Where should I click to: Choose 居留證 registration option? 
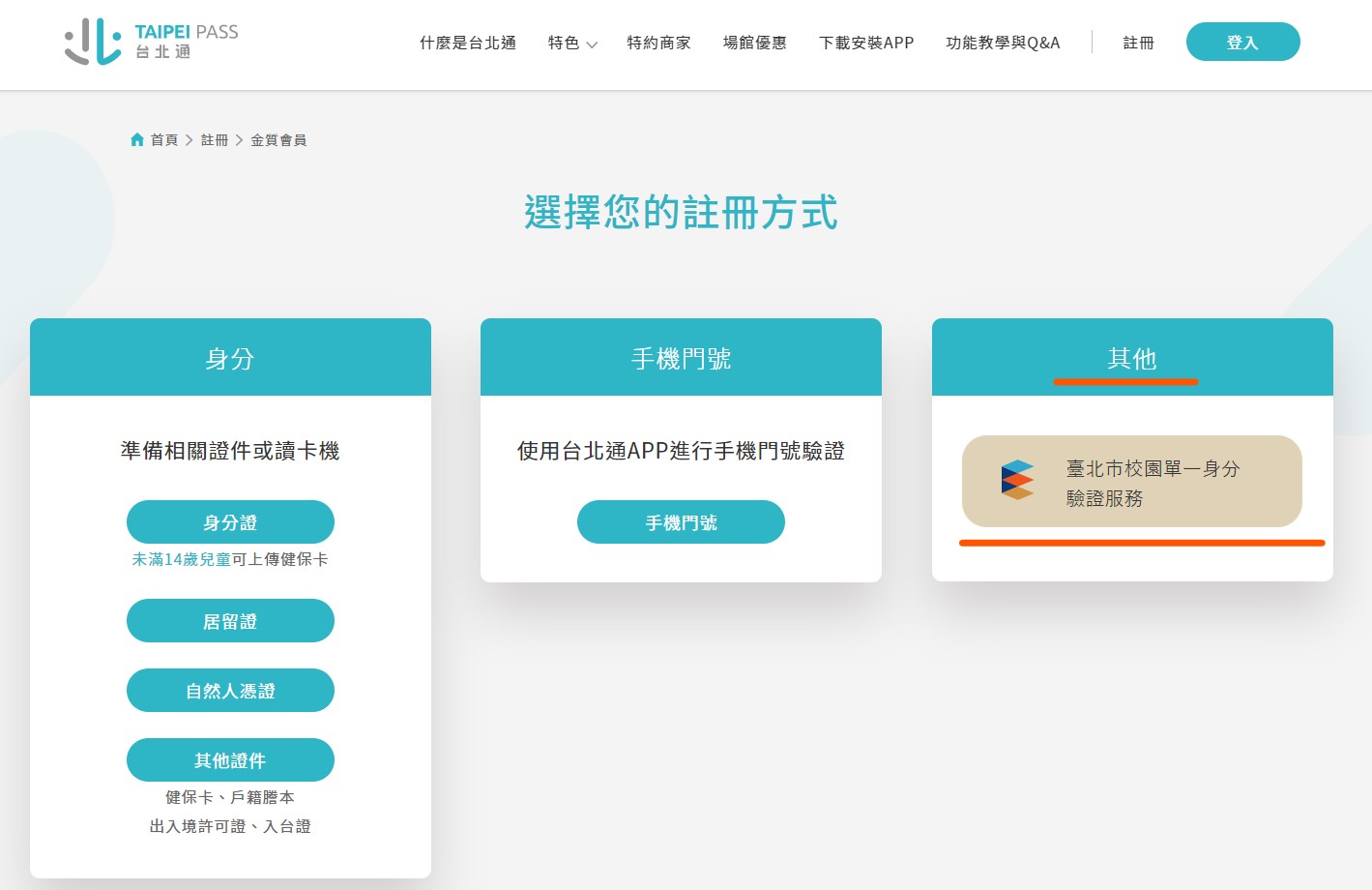pos(230,621)
